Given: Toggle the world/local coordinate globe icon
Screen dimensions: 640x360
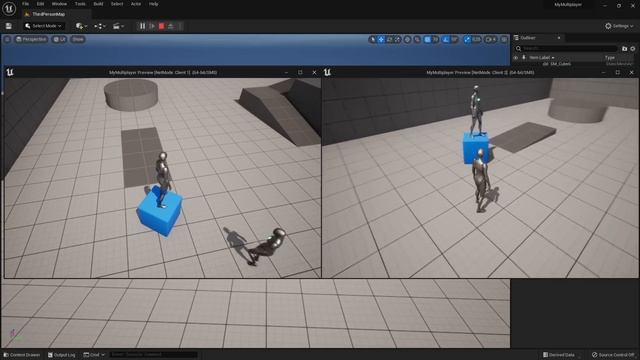Looking at the screenshot, I should coord(407,40).
